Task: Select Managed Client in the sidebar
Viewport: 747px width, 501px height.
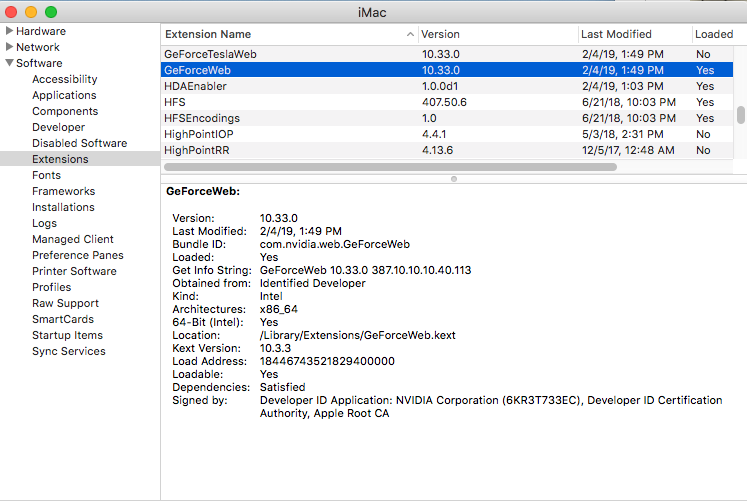Action: click(73, 239)
